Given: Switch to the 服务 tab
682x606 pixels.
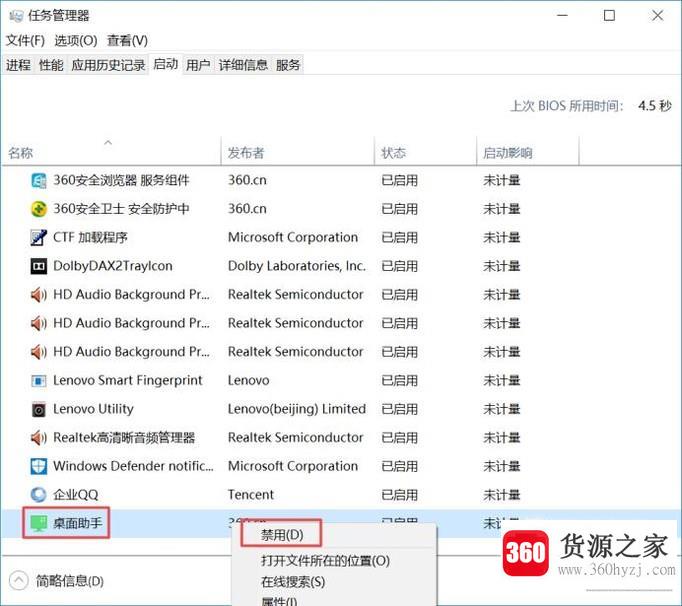Looking at the screenshot, I should [x=288, y=65].
